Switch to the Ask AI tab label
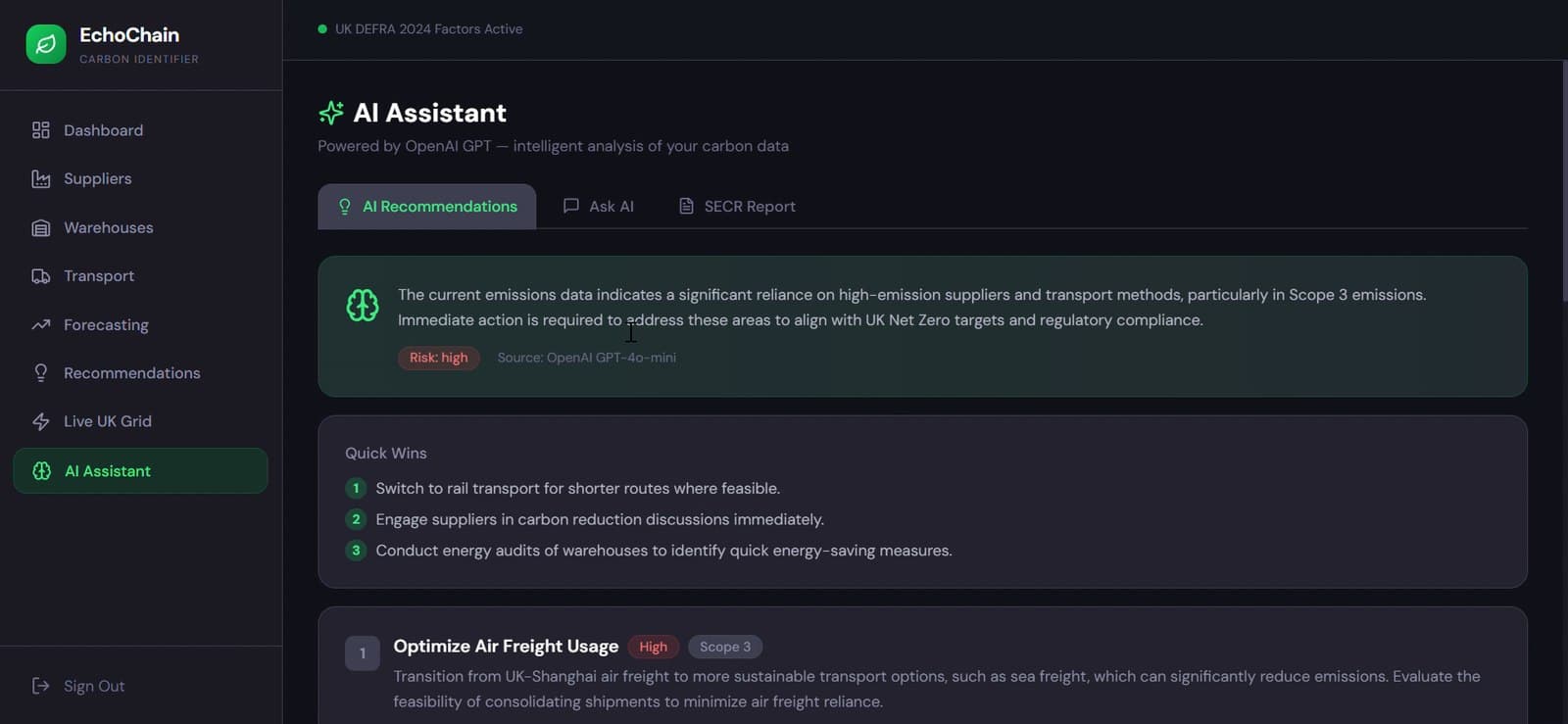The height and width of the screenshot is (724, 1568). pyautogui.click(x=612, y=207)
